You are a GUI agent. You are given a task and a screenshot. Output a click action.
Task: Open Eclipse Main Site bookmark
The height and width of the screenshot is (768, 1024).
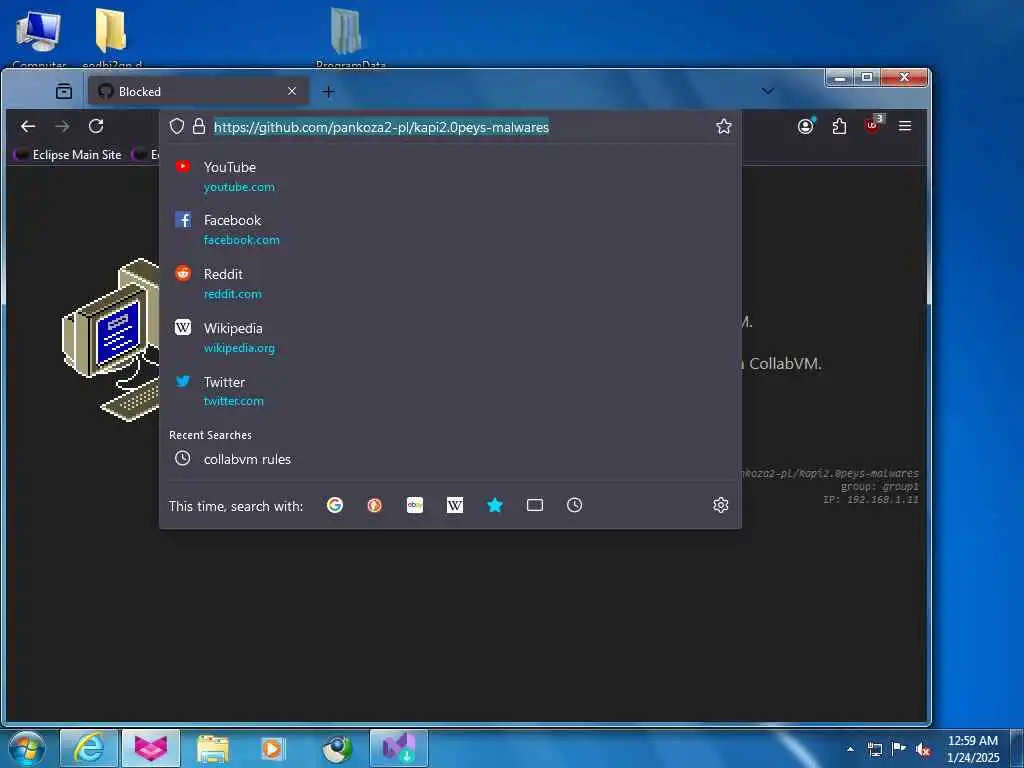click(x=69, y=155)
